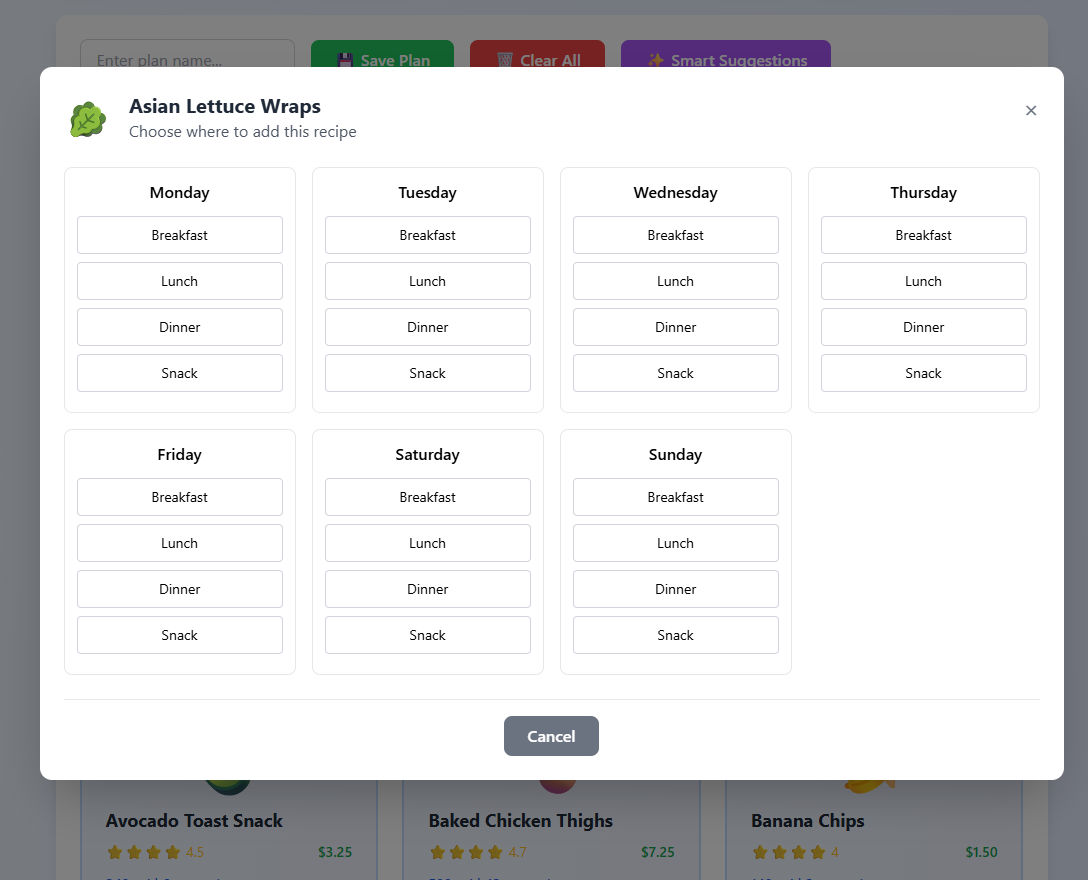Open Smart Suggestions behind the dialog
The width and height of the screenshot is (1088, 880).
tap(726, 55)
